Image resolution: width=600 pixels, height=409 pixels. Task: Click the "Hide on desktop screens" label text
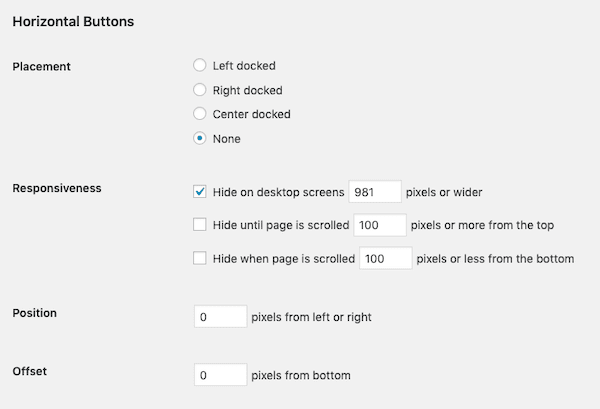(x=279, y=192)
